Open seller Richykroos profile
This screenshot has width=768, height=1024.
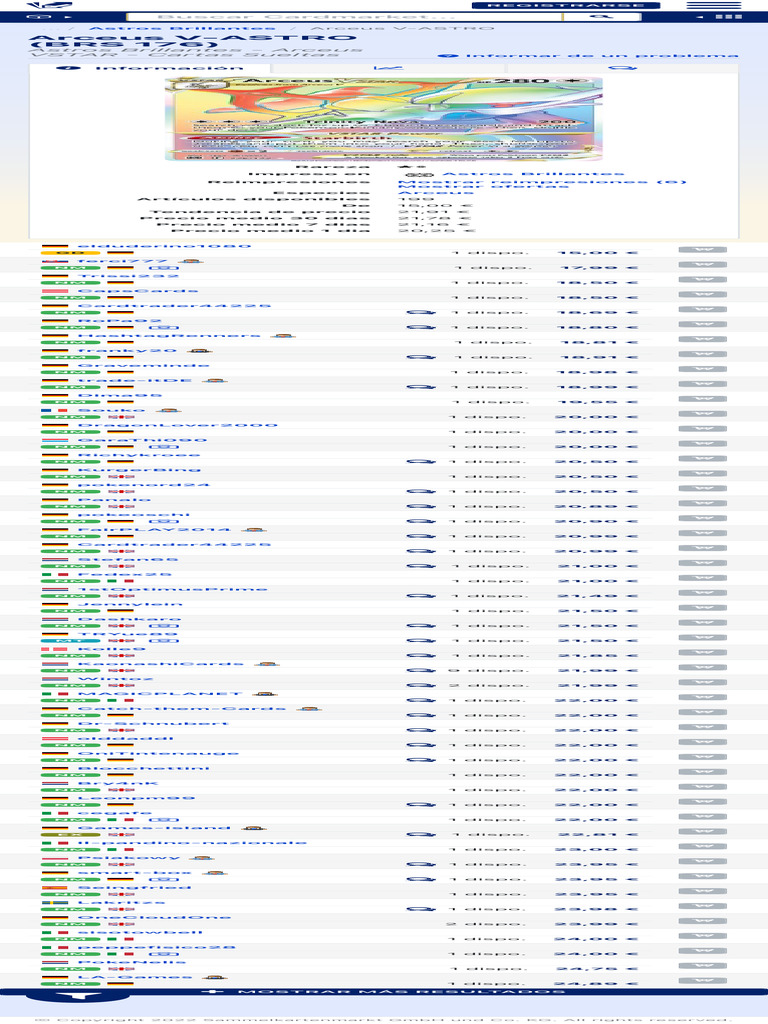tap(138, 455)
